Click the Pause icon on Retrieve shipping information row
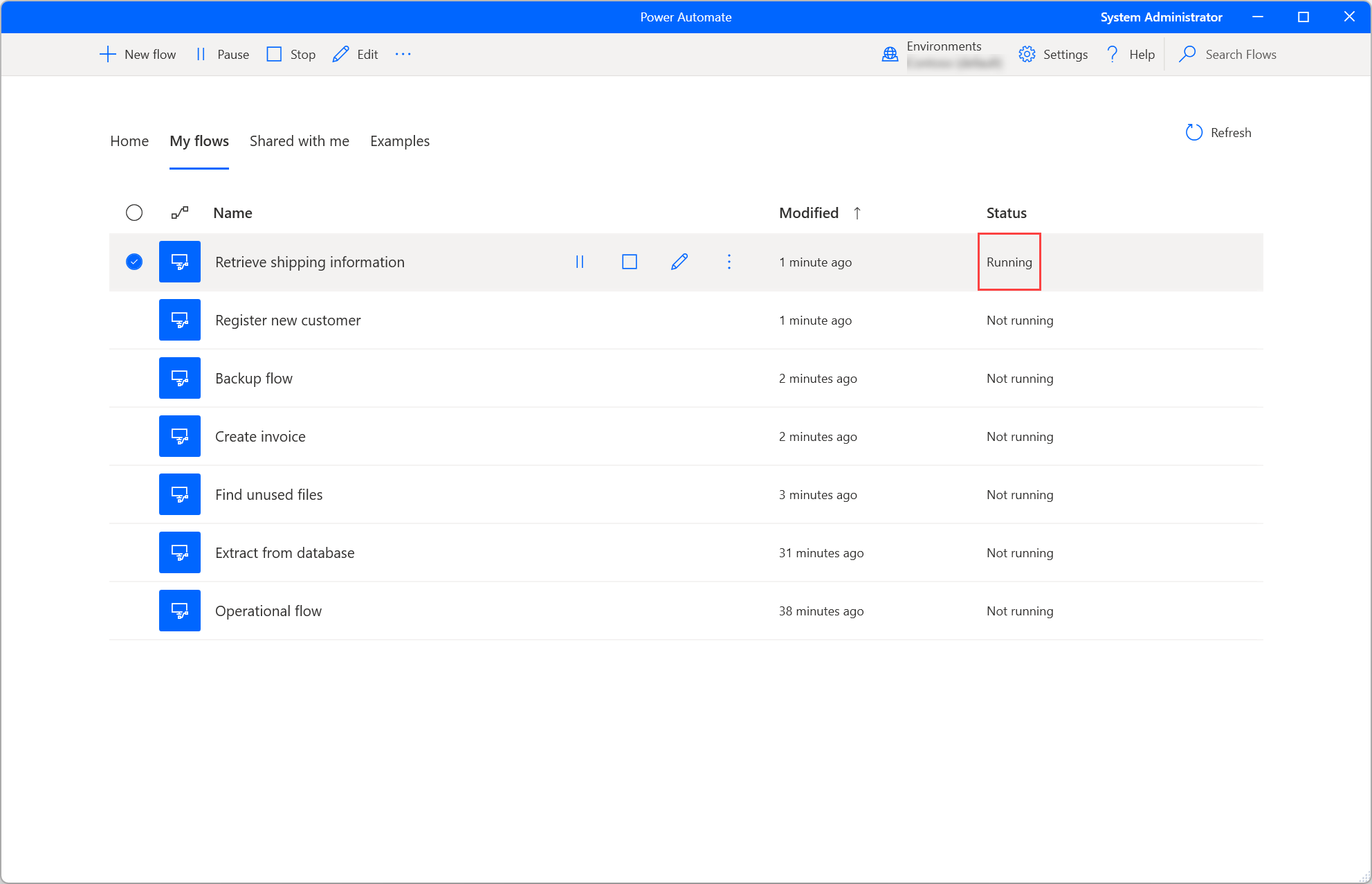Screen dimensions: 1372x884 pos(579,262)
